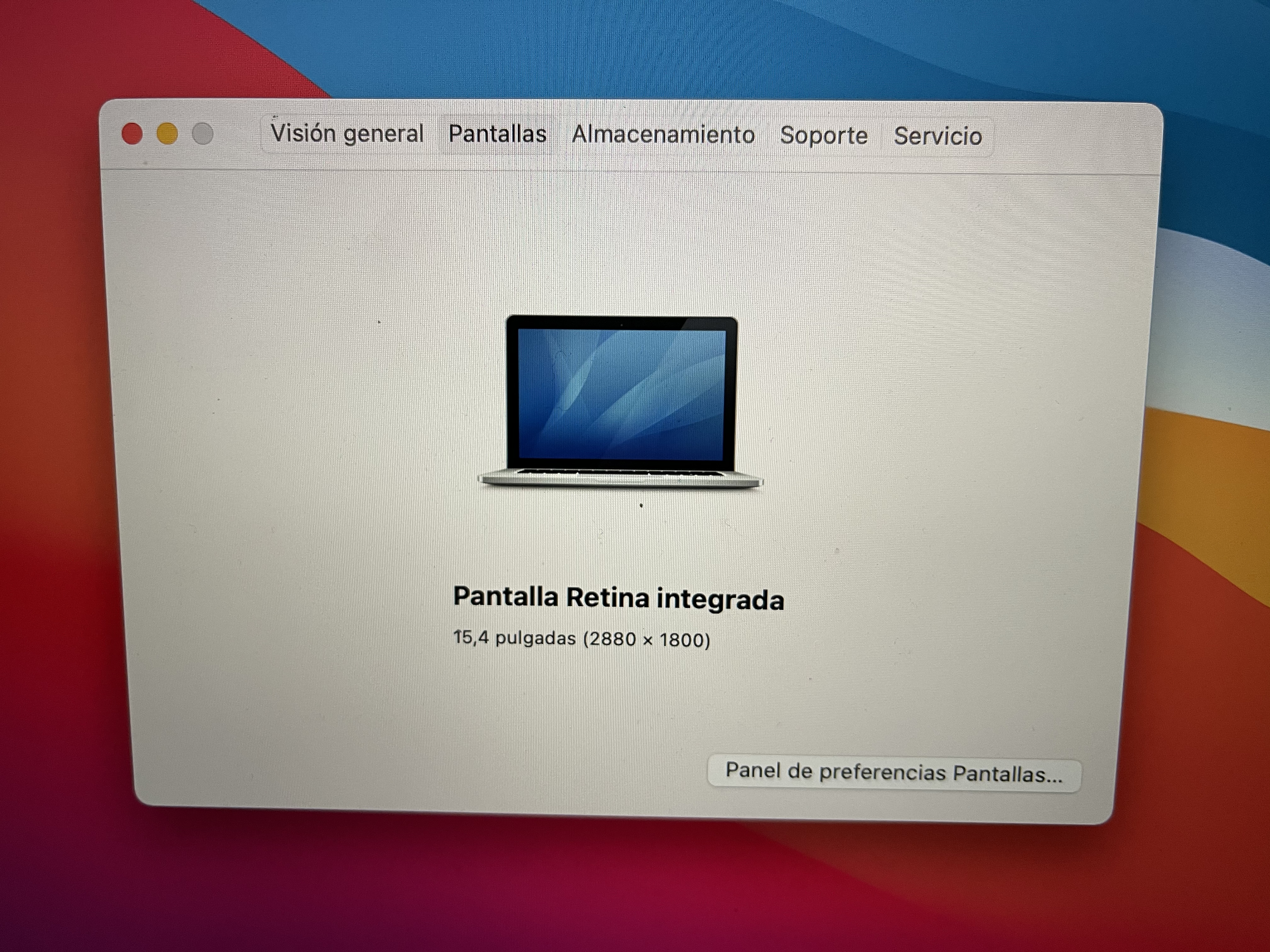Close the window with red button
Viewport: 1270px width, 952px height.
[x=132, y=134]
